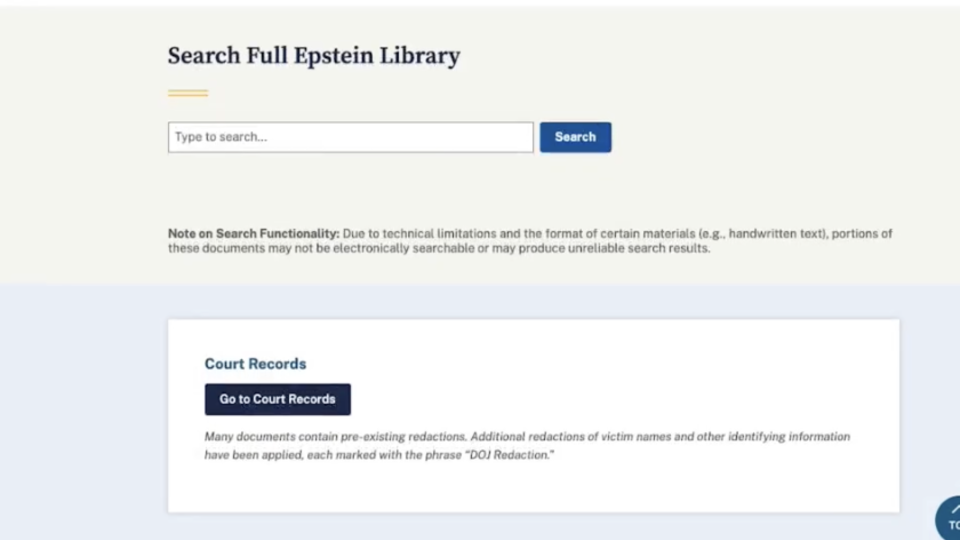Click the "Search Full Epstein Library" heading
960x540 pixels.
(314, 56)
